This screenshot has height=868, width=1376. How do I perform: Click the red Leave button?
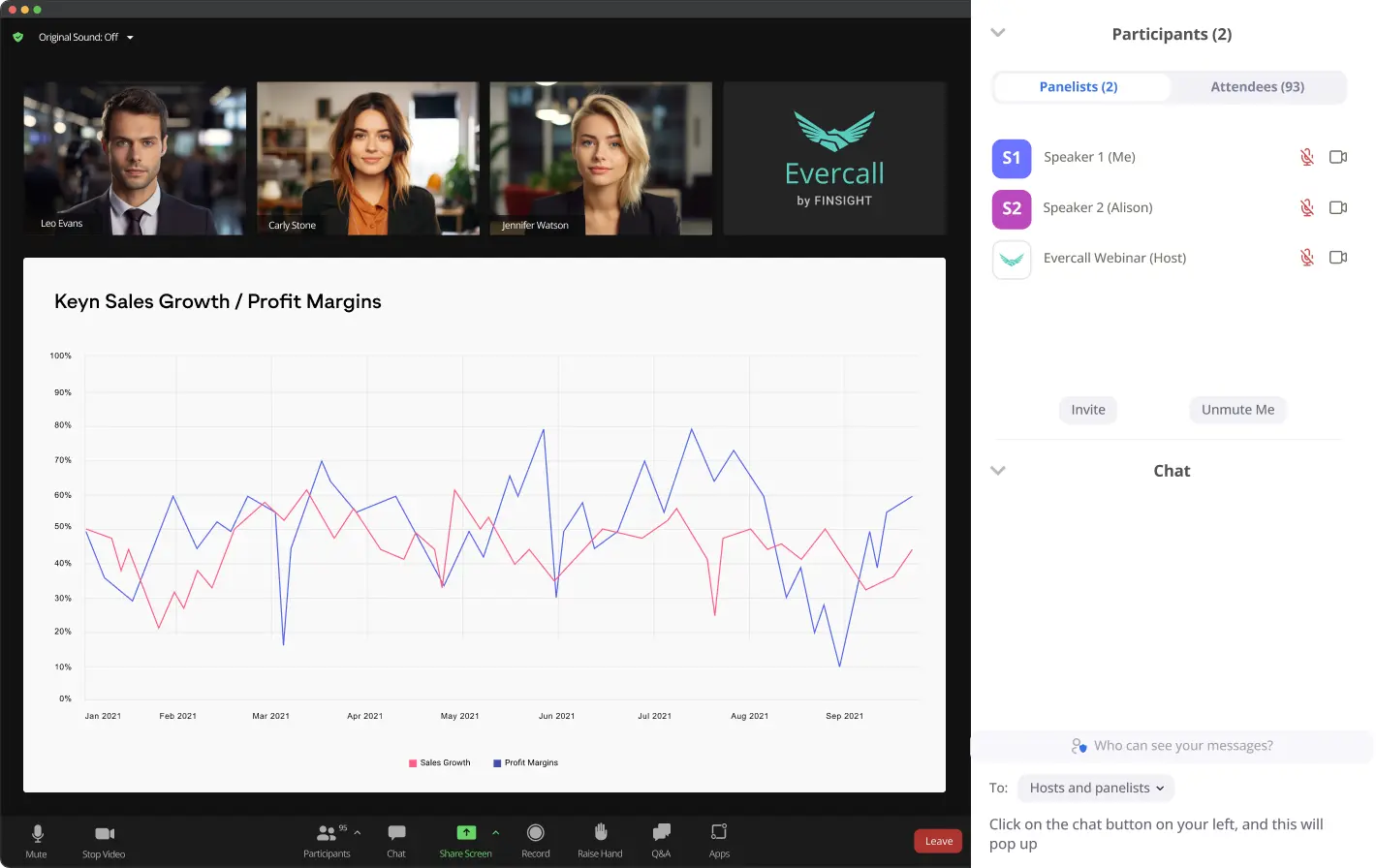pyautogui.click(x=938, y=841)
